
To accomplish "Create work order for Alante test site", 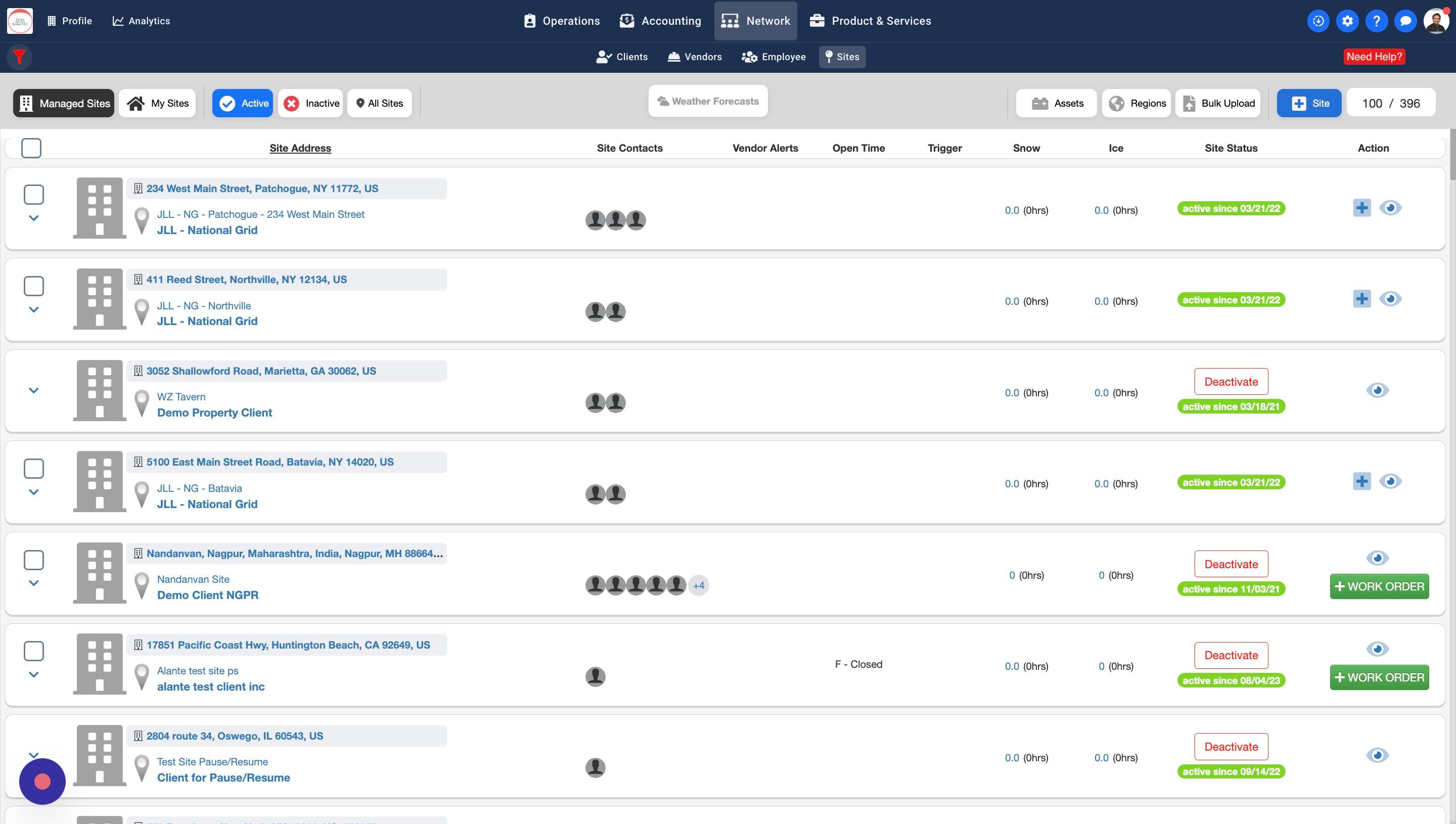I will (x=1379, y=677).
